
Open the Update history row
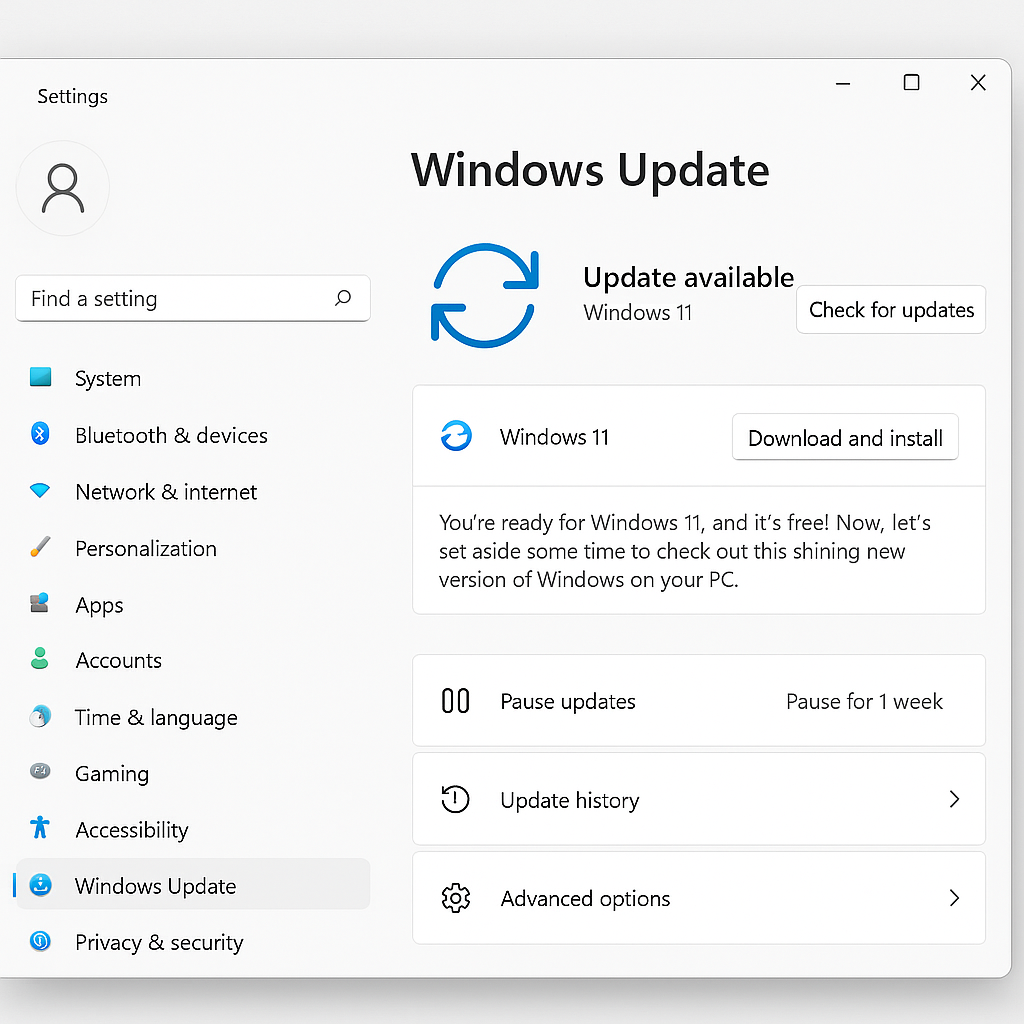coord(699,799)
